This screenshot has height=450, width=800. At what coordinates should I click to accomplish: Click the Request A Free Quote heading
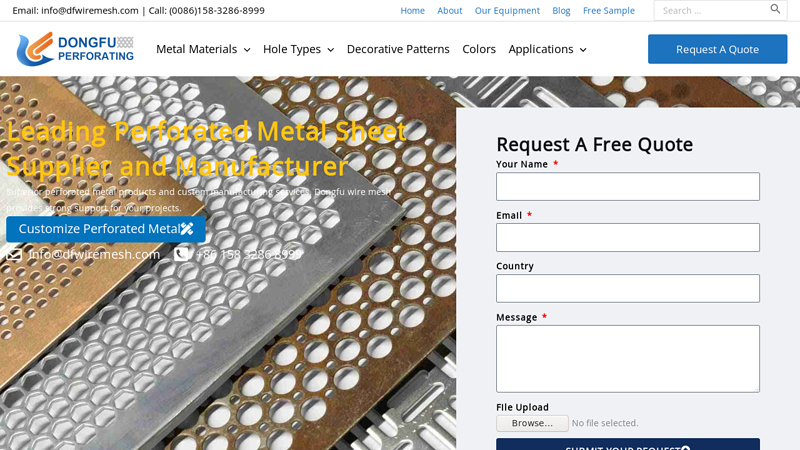594,144
